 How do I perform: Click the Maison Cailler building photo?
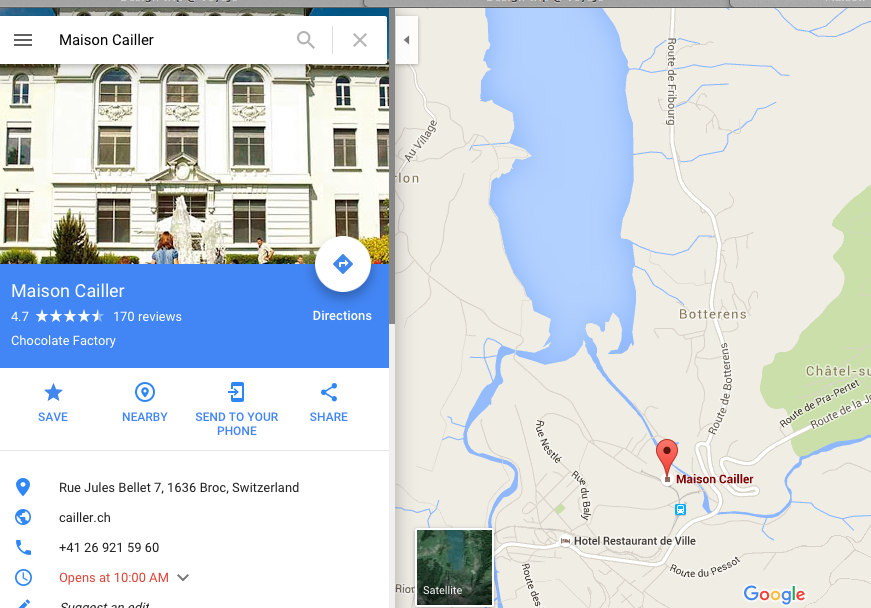(194, 164)
